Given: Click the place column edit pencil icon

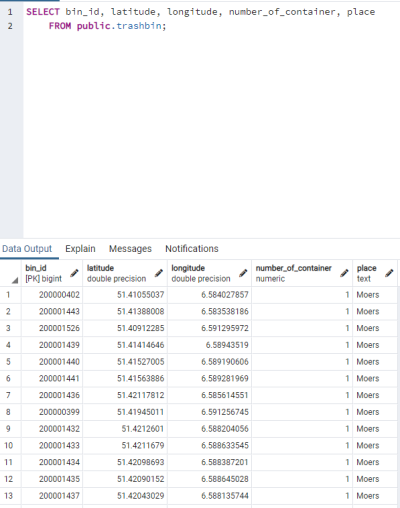Looking at the screenshot, I should click(389, 273).
